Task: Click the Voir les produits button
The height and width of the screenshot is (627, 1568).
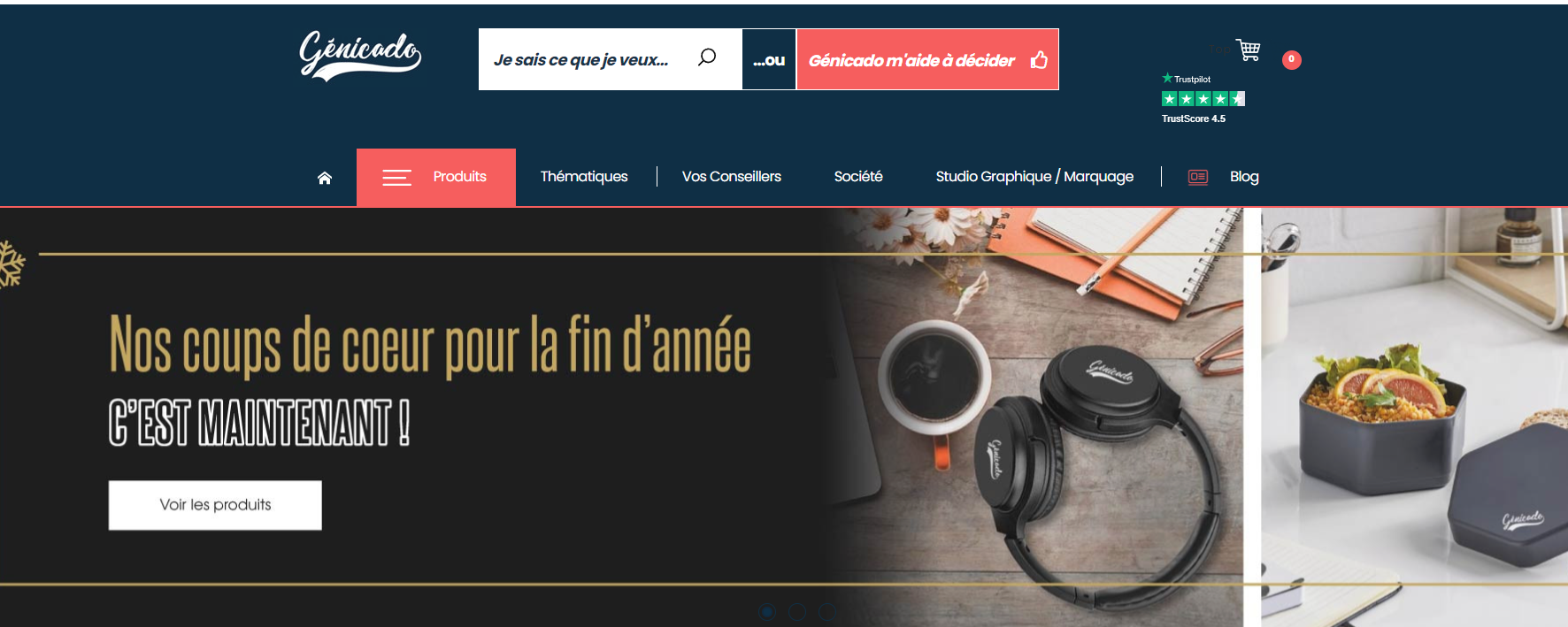Action: (x=215, y=505)
